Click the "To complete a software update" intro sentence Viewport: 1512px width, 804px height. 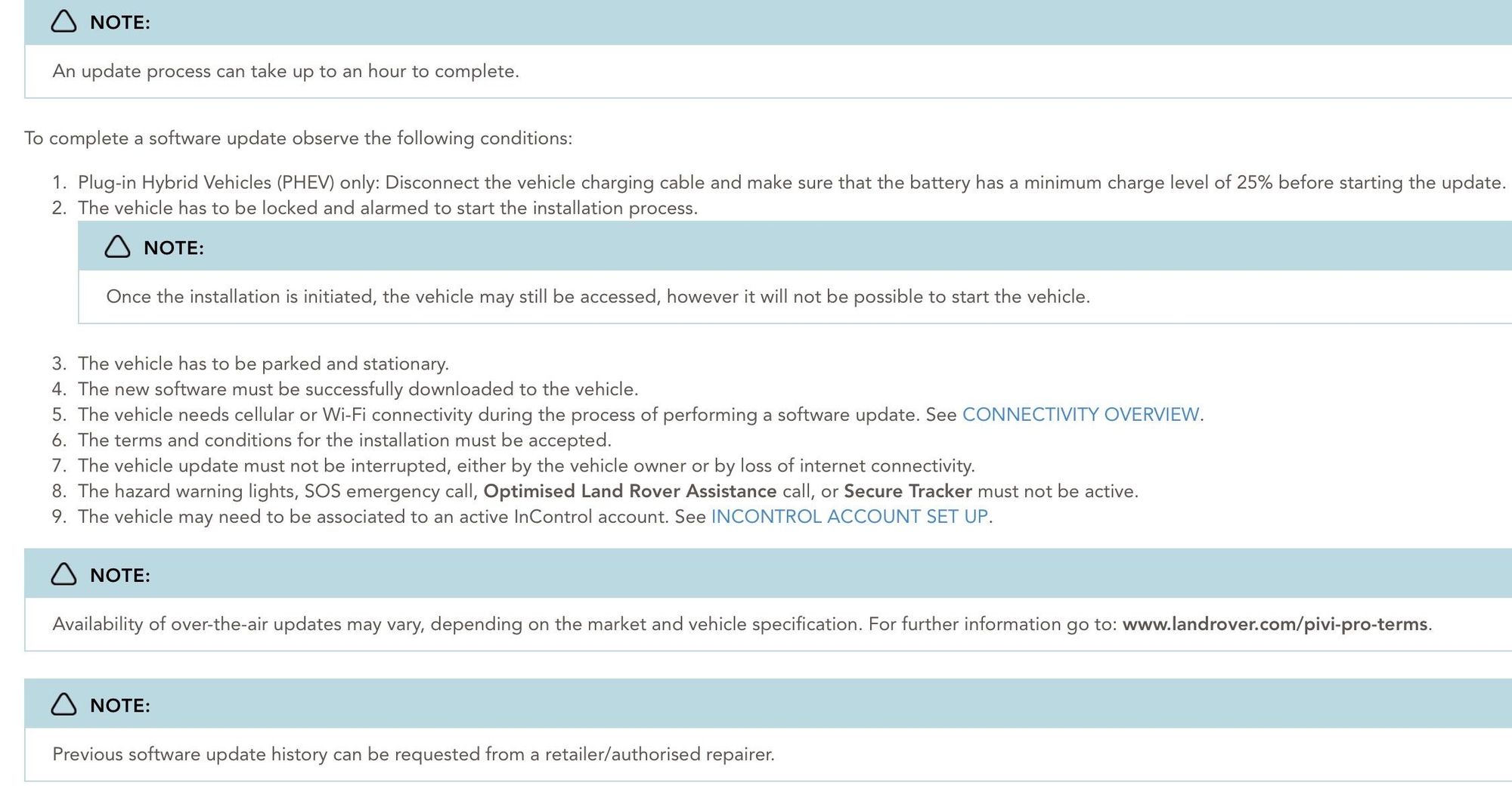pyautogui.click(x=298, y=138)
